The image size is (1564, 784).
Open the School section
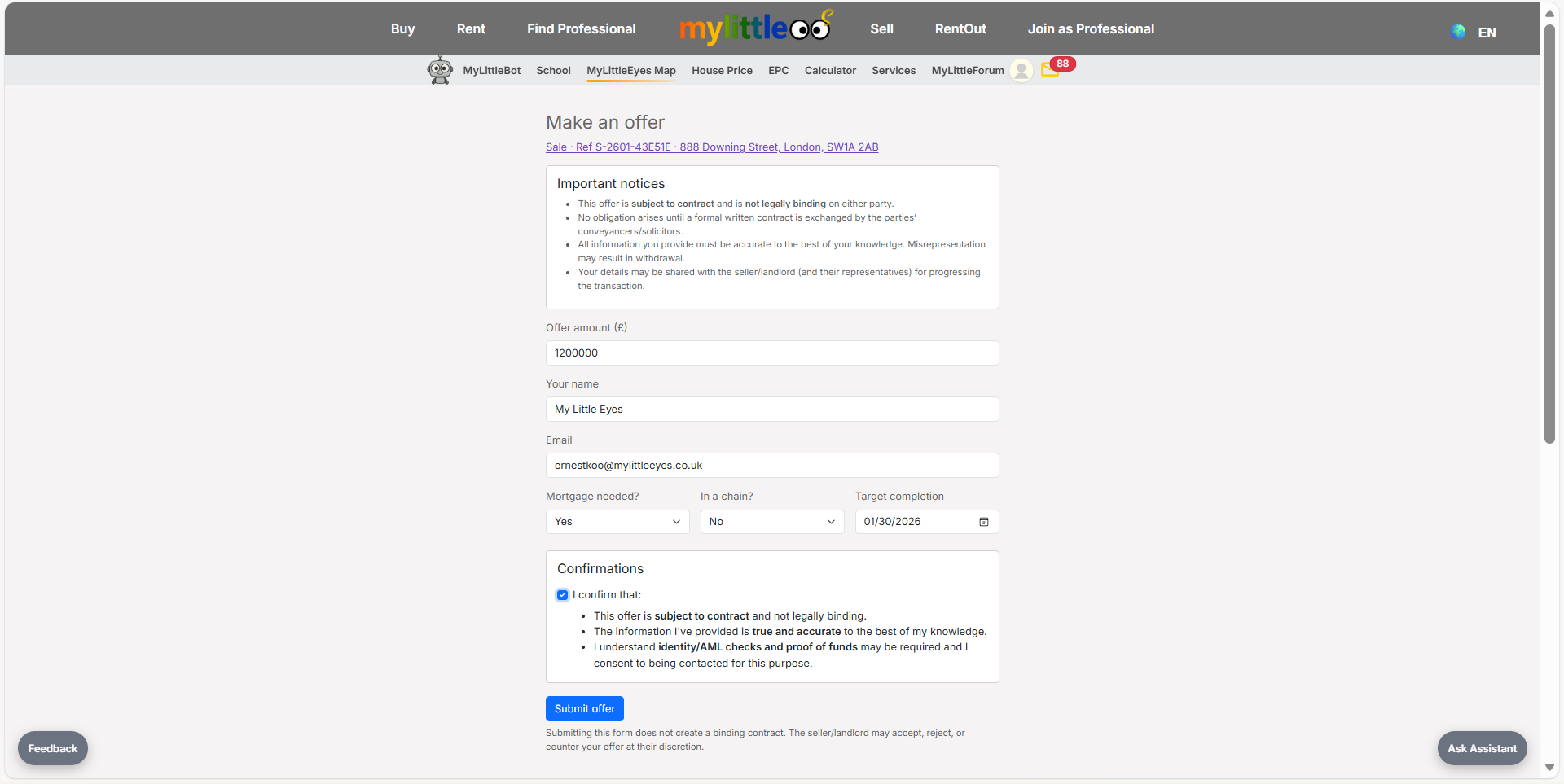click(553, 70)
